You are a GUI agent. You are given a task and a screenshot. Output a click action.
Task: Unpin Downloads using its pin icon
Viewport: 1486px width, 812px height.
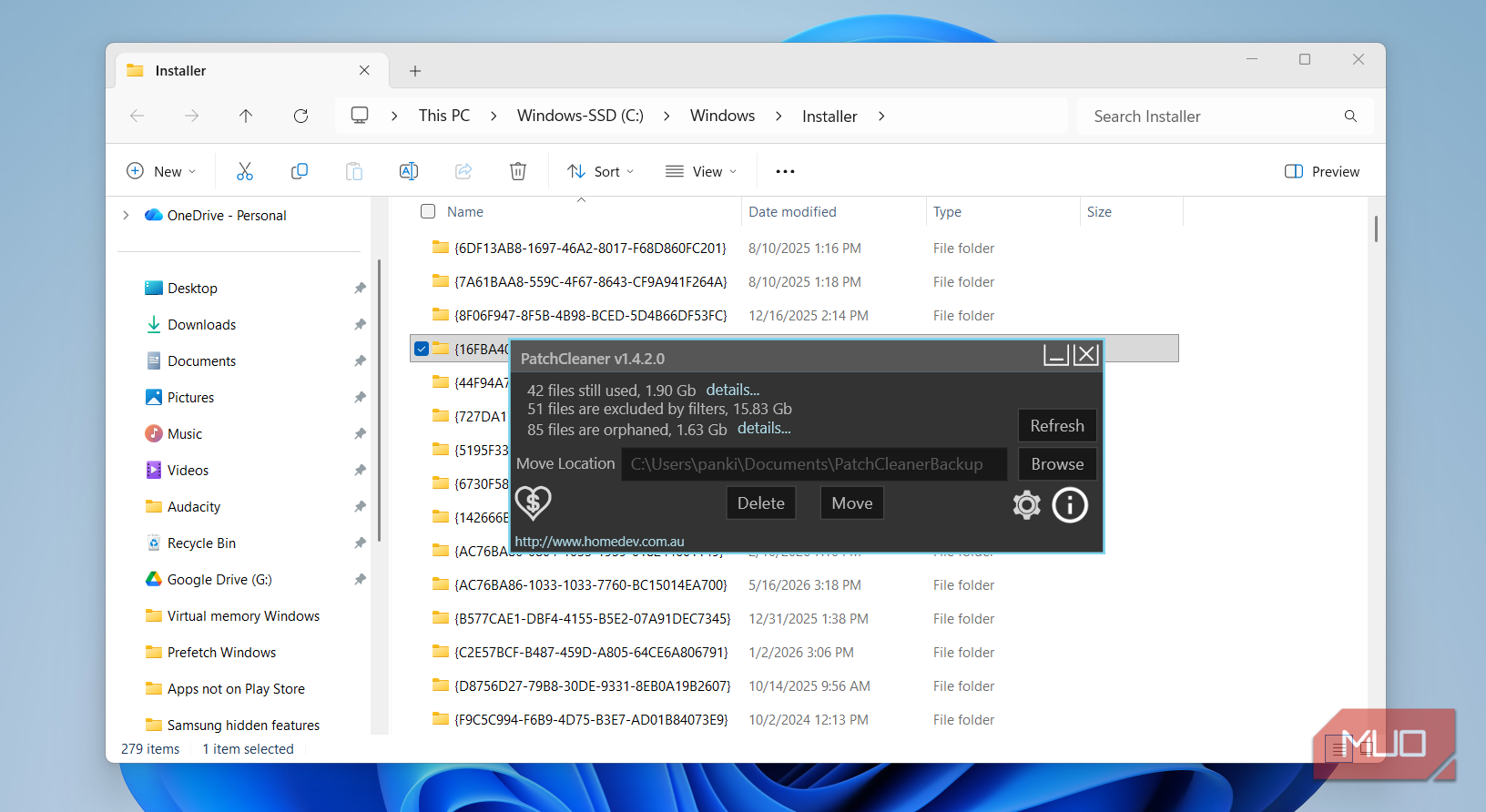(360, 324)
